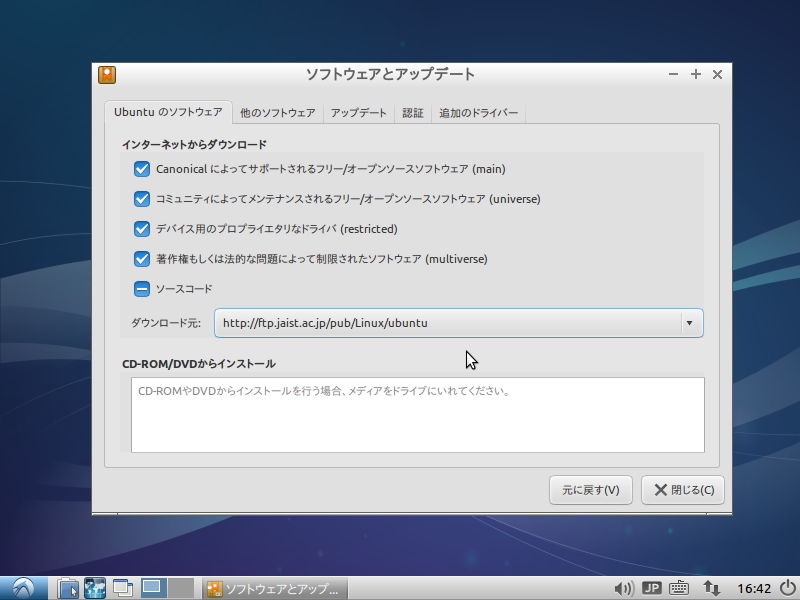Screen dimensions: 800x600
Task: Enable the source code checkbox
Action: 142,288
